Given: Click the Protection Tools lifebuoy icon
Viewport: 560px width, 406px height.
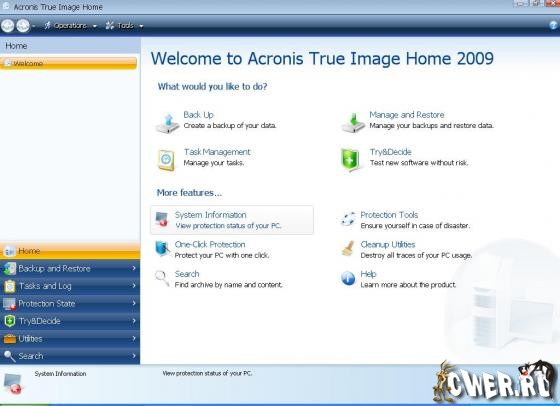Looking at the screenshot, I should tap(348, 219).
